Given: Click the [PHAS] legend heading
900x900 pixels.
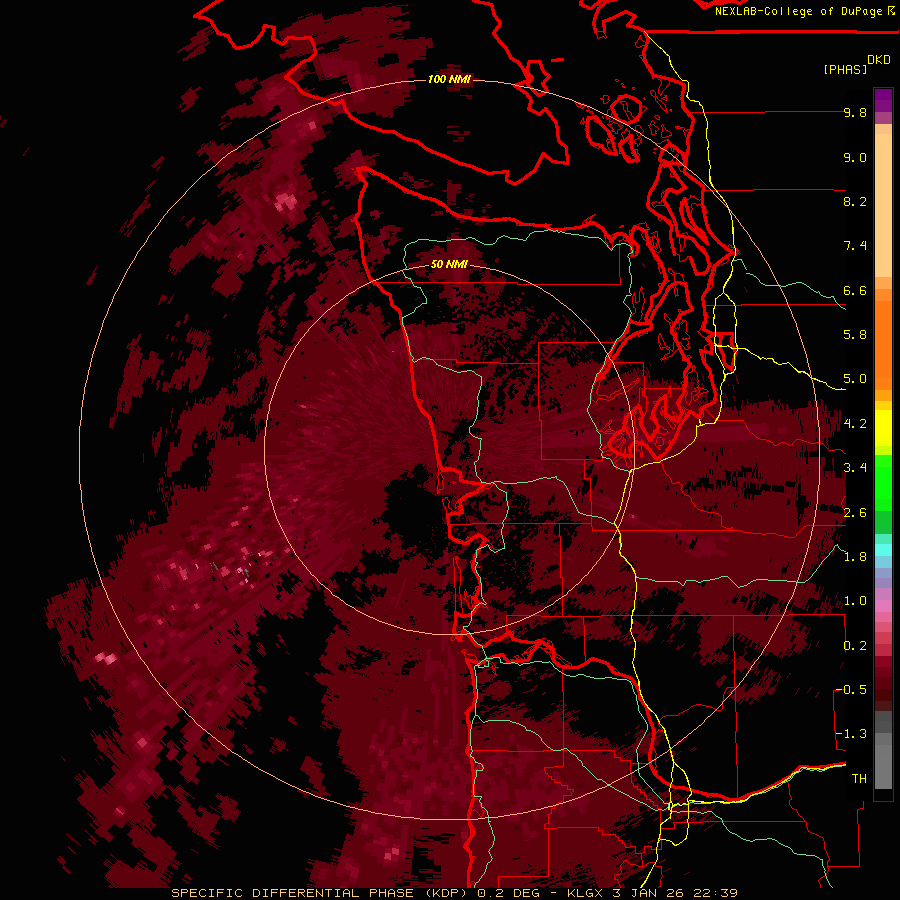Looking at the screenshot, I should tap(845, 69).
